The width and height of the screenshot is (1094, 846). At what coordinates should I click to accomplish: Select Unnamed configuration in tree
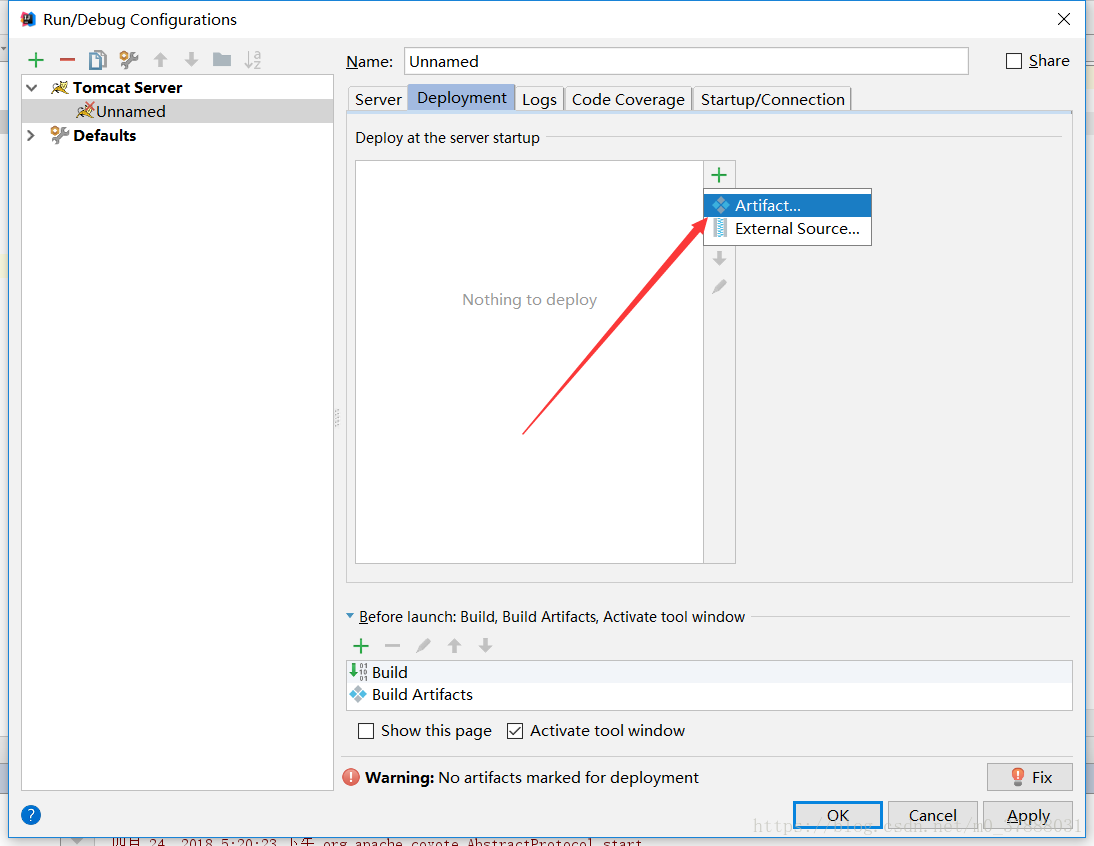[x=177, y=112]
